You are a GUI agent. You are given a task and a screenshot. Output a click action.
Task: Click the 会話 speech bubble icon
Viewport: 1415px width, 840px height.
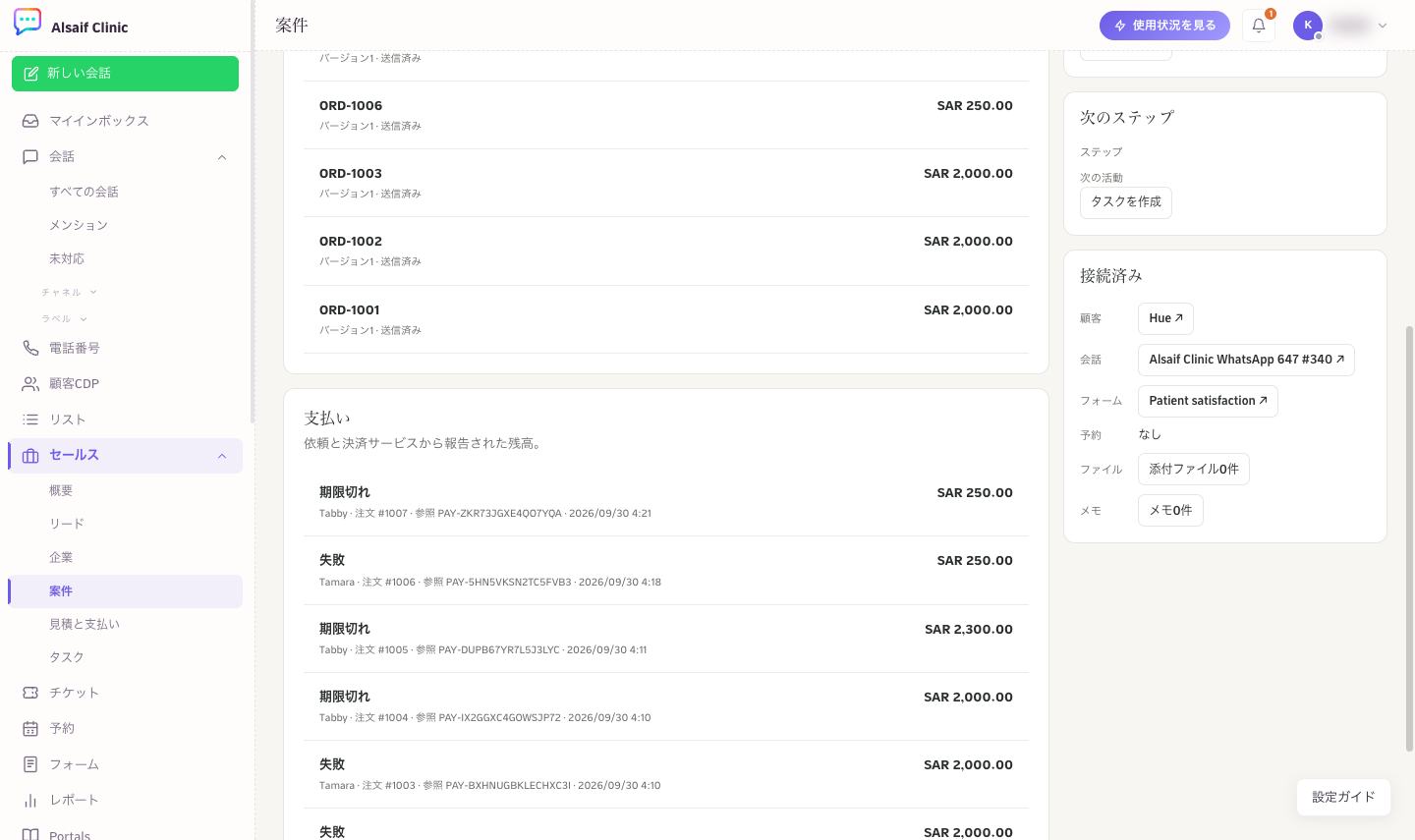30,156
